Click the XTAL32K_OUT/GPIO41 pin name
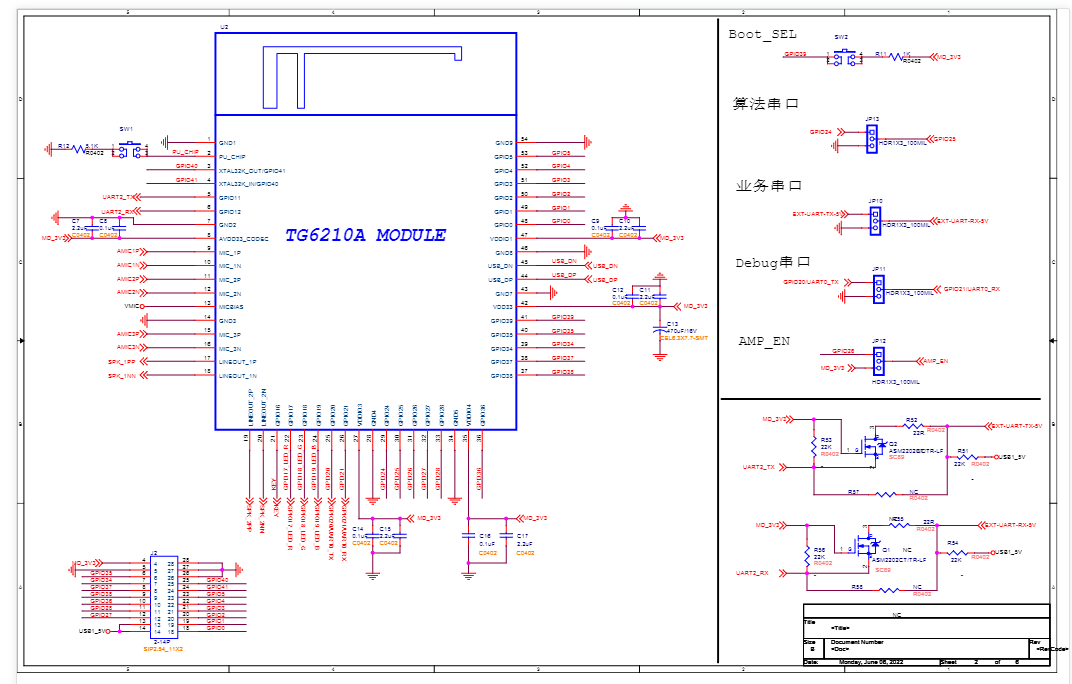Screen dimensions: 1072x684 coord(252,171)
